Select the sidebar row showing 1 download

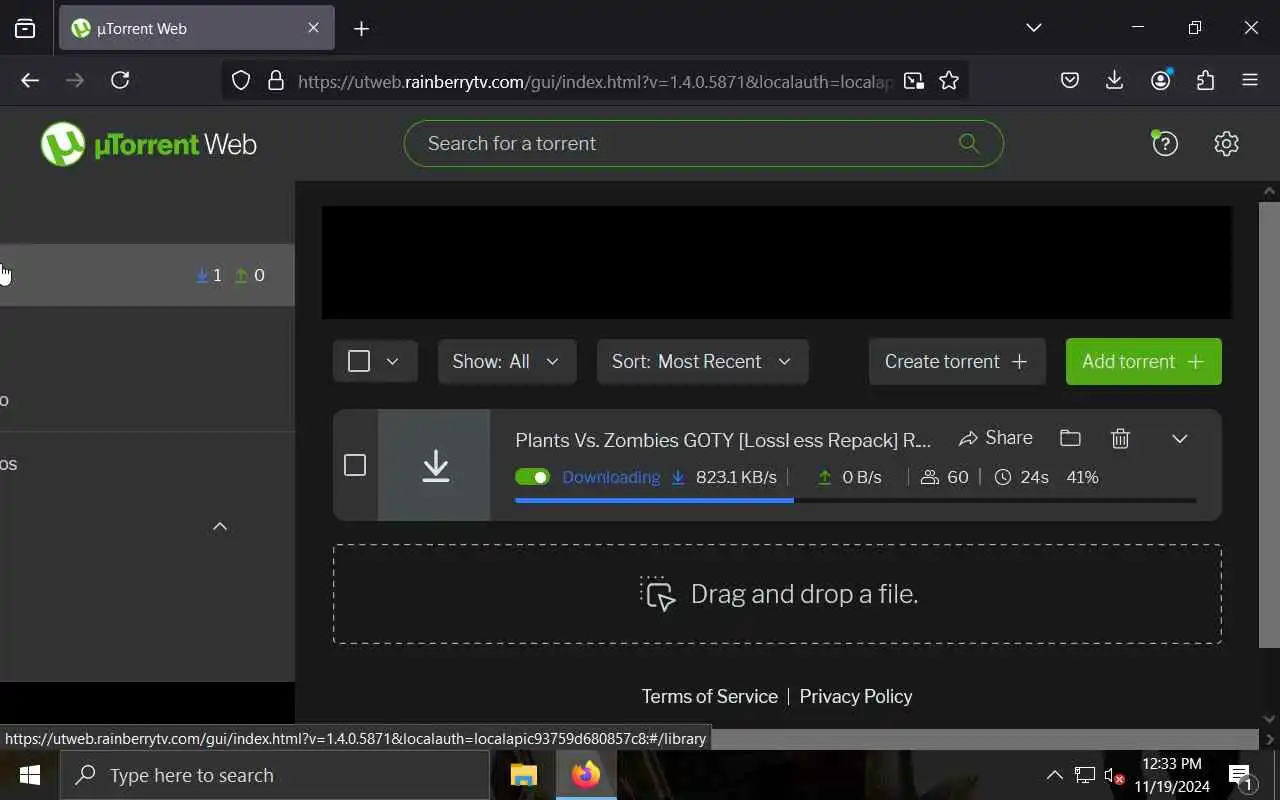[147, 275]
